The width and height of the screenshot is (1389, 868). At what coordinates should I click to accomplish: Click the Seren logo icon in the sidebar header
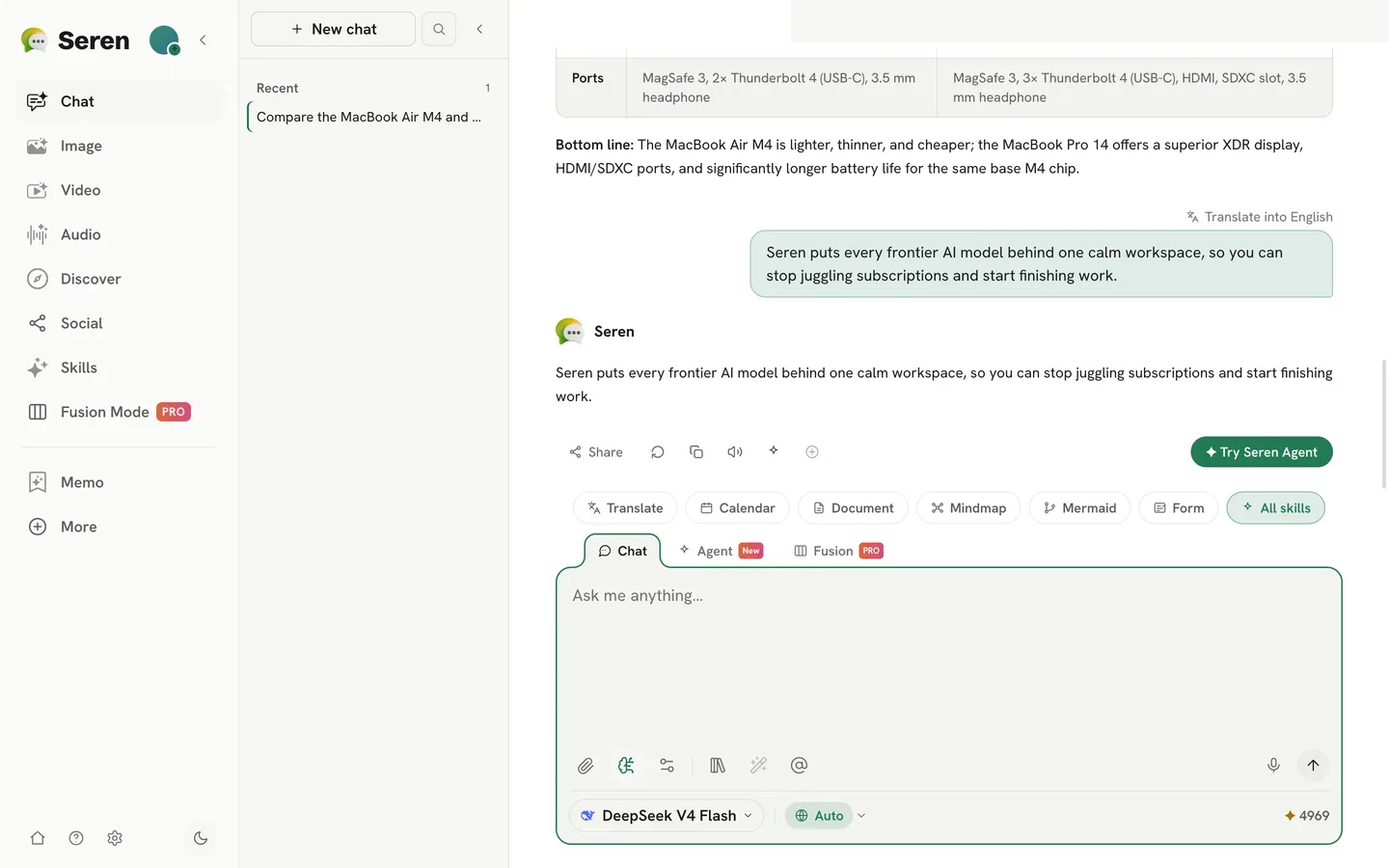[35, 41]
